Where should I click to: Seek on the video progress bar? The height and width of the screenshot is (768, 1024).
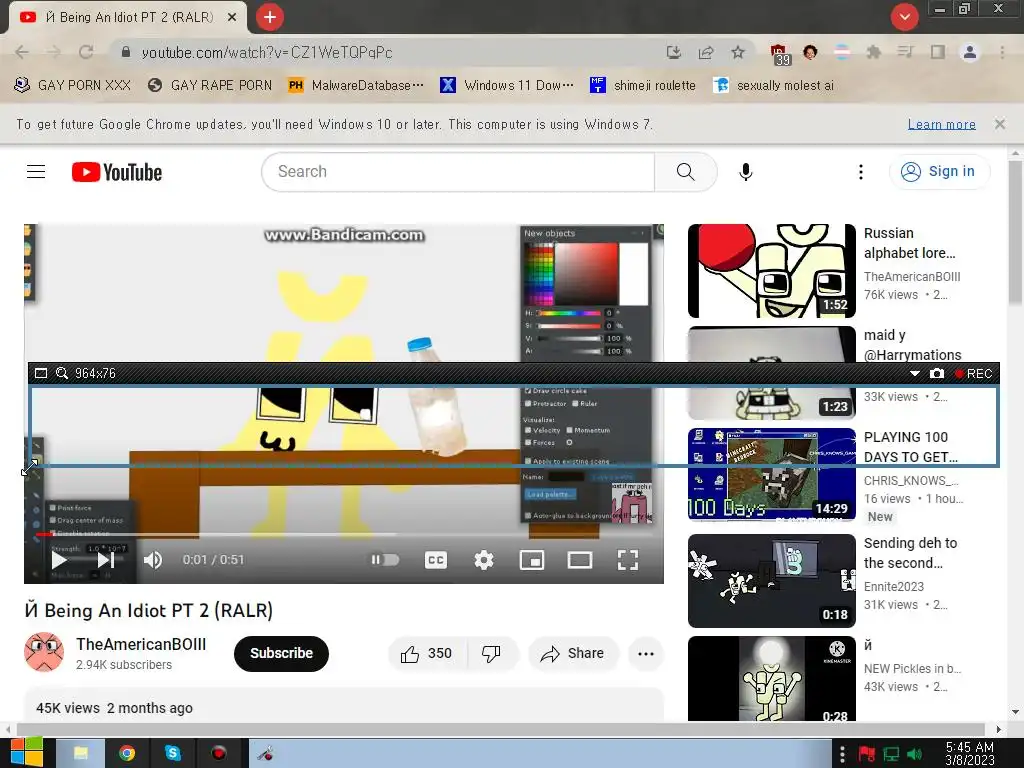344,534
